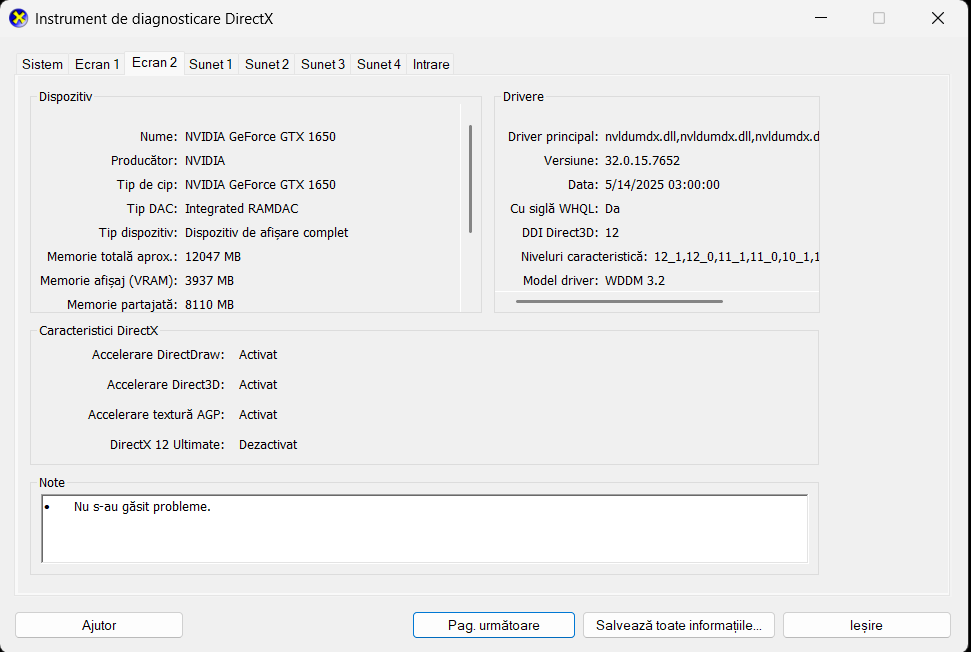
Task: Click the DirectX diagnostic tool title icon
Action: tap(19, 19)
